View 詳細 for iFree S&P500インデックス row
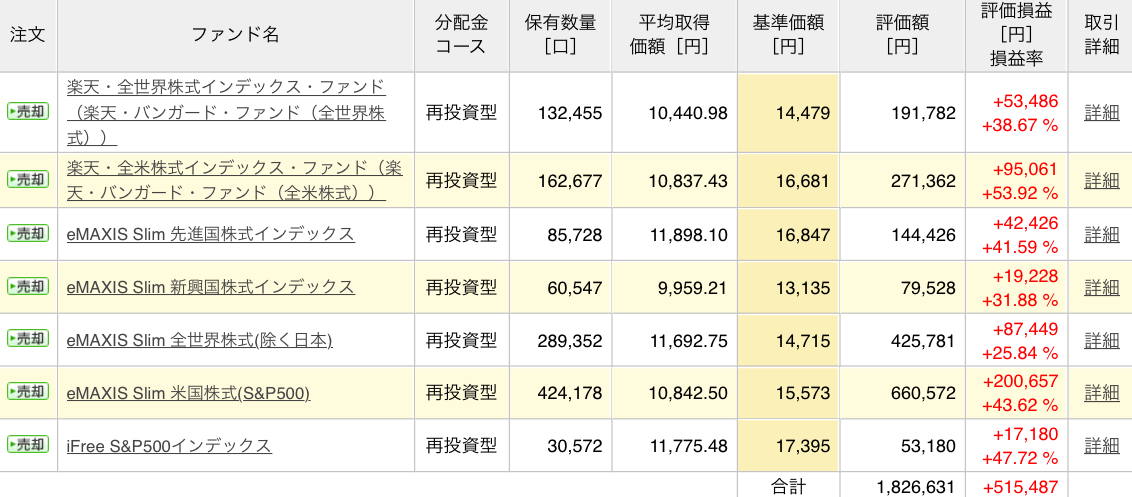This screenshot has width=1132, height=497. 1102,446
